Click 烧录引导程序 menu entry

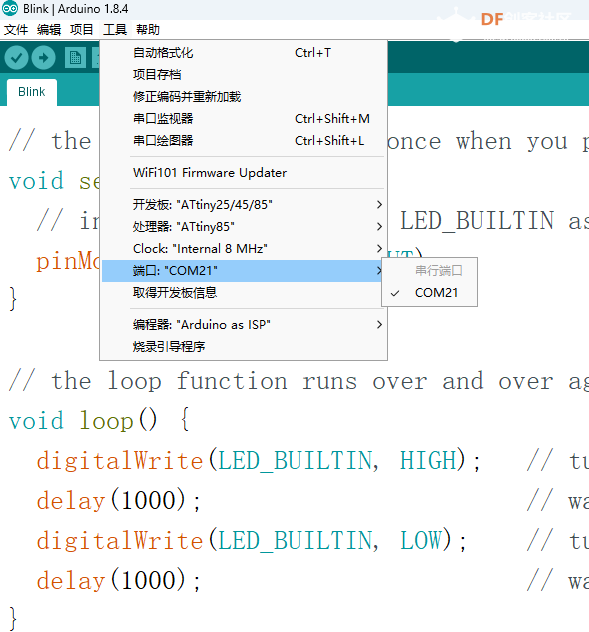[244, 347]
